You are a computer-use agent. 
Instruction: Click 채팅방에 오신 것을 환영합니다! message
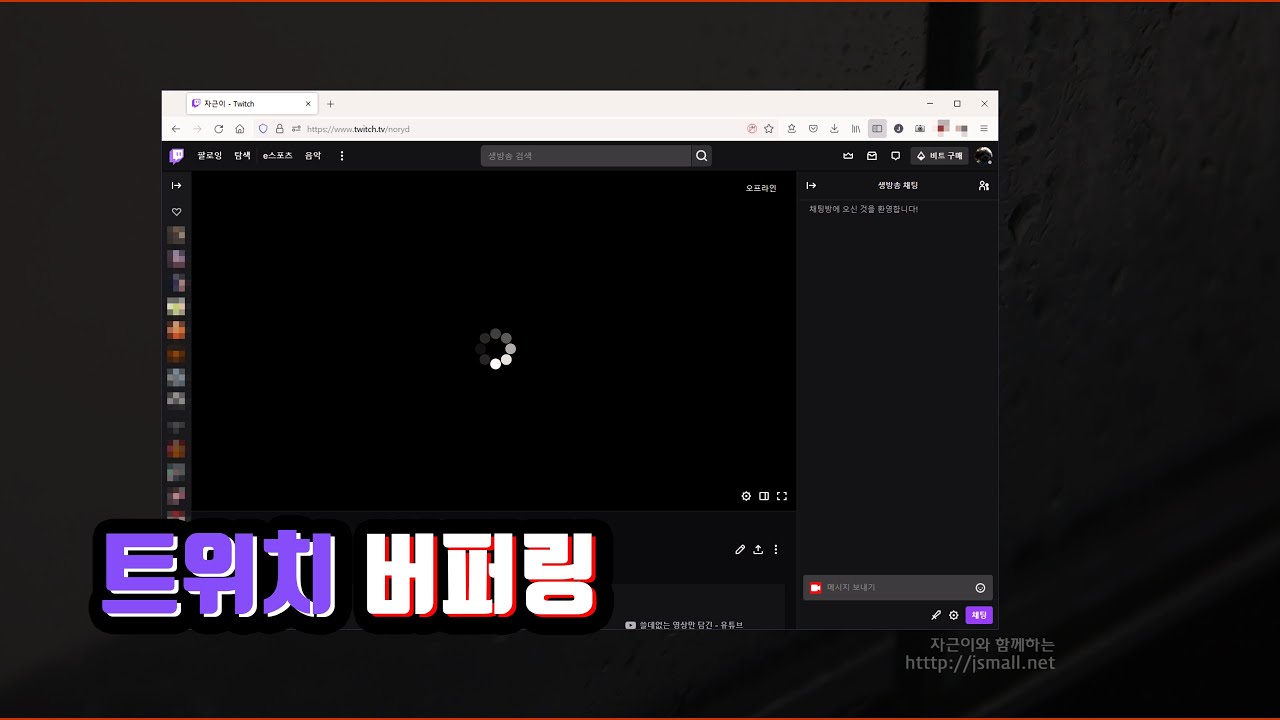pos(863,209)
